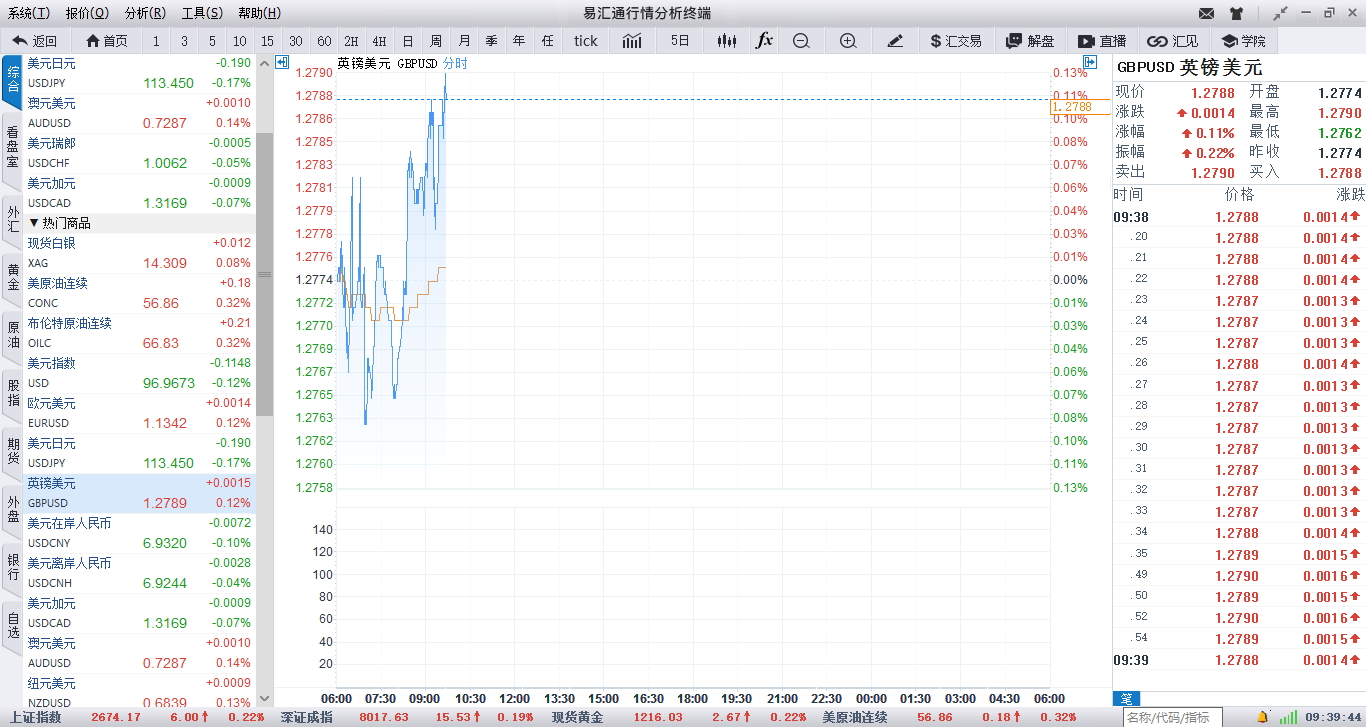Click the 返回 back button
The image size is (1366, 727).
tap(36, 41)
